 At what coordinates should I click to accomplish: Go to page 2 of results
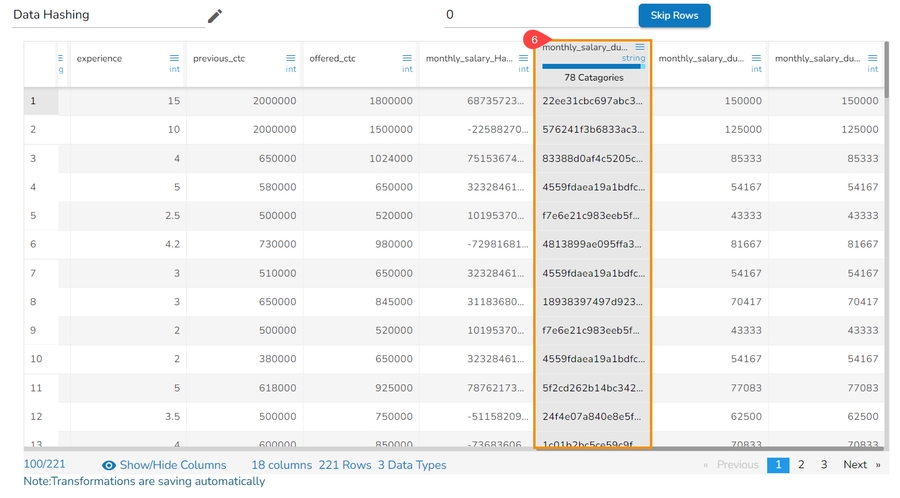point(801,465)
